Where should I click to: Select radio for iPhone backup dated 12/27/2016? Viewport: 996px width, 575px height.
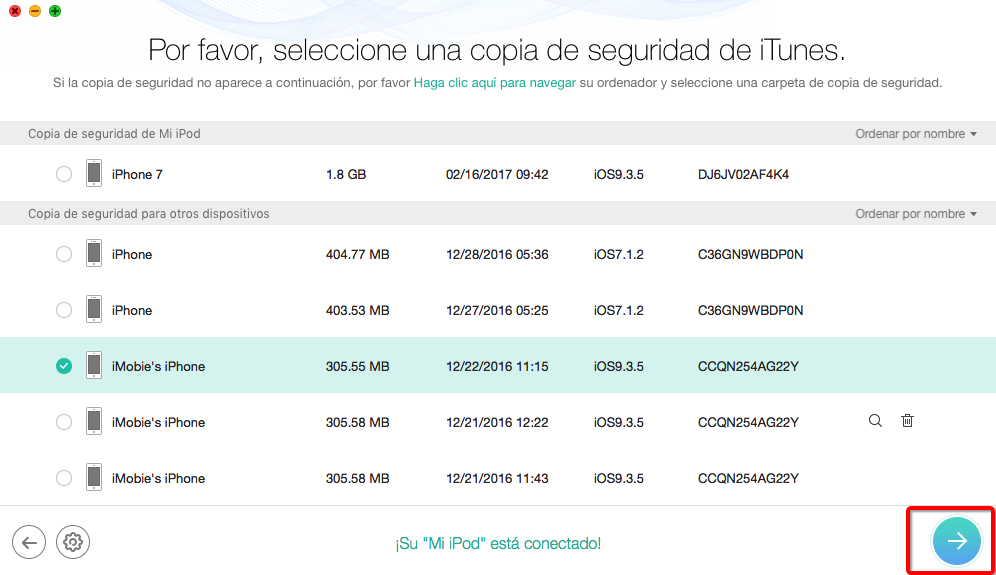click(x=64, y=310)
